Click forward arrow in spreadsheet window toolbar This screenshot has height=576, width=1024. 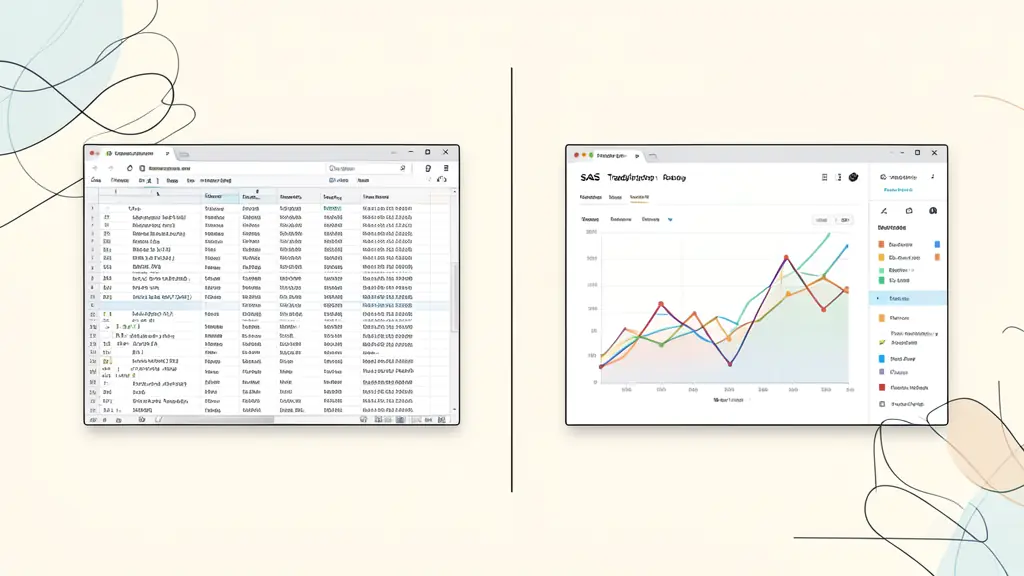(110, 168)
